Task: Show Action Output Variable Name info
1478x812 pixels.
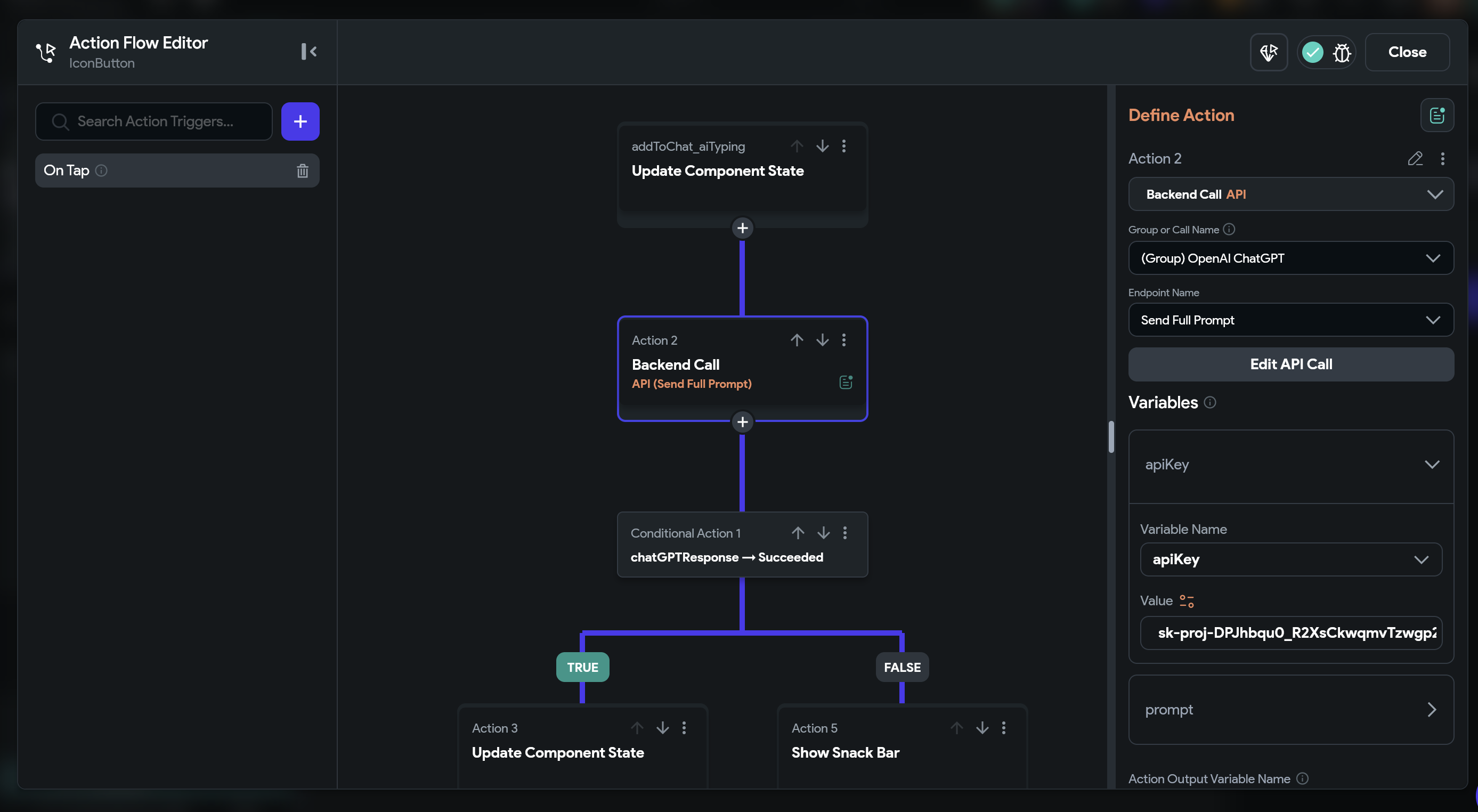Action: (x=1302, y=779)
